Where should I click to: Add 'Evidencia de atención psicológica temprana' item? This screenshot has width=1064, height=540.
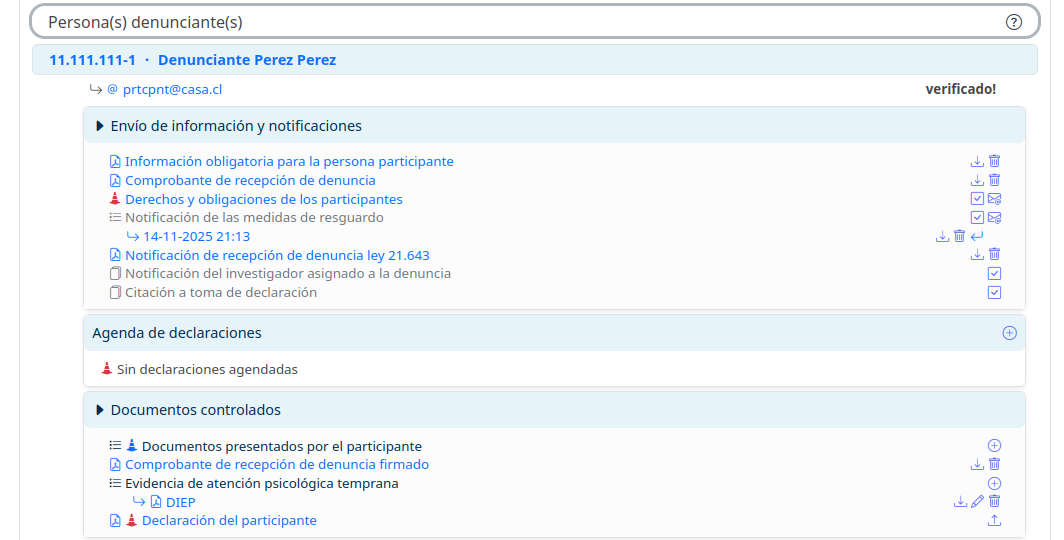994,484
